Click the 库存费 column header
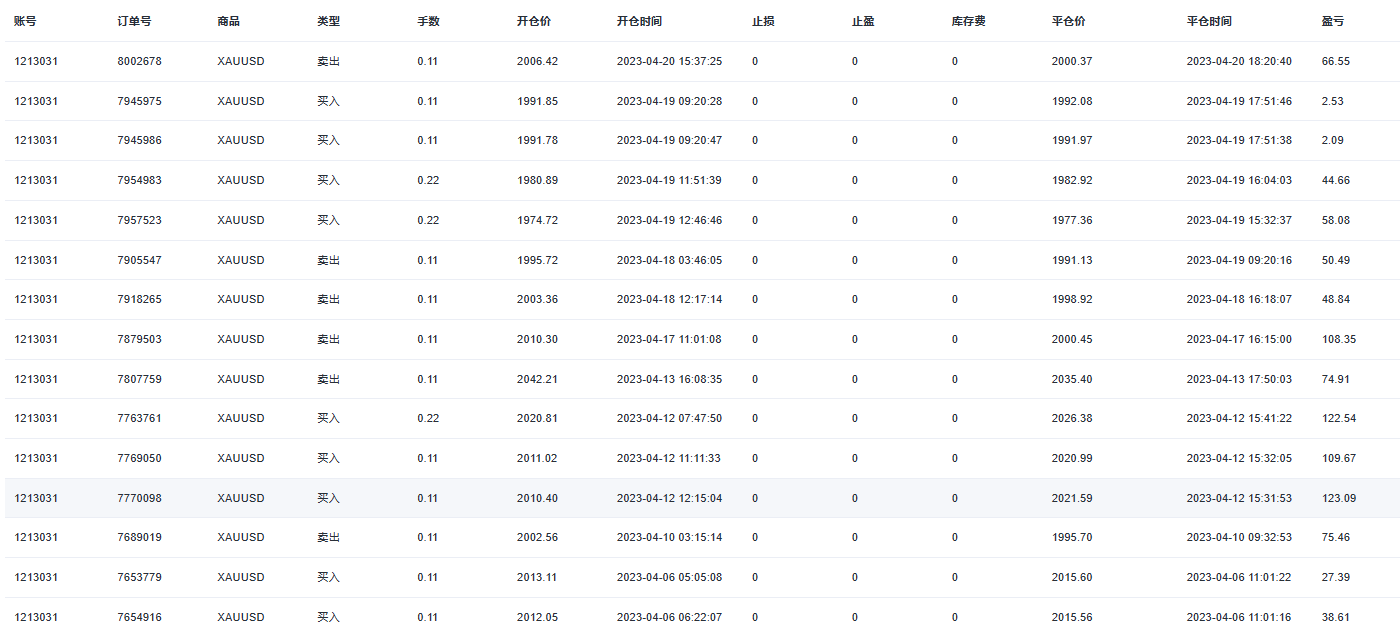Screen dimensions: 1400x633 (969, 21)
